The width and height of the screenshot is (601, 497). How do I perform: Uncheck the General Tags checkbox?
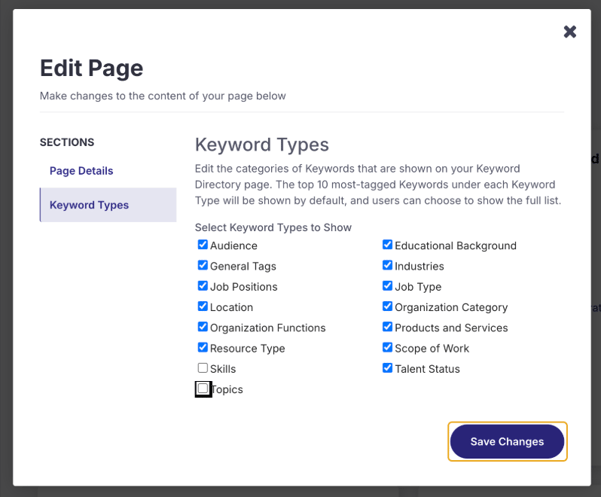tap(203, 265)
